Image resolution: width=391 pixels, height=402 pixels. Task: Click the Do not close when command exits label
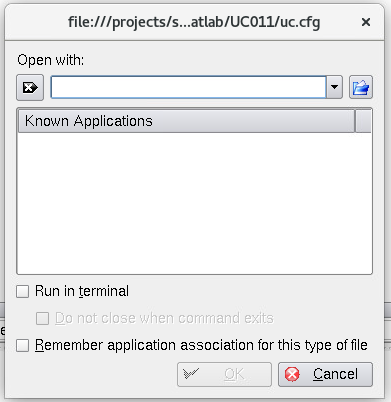(164, 318)
